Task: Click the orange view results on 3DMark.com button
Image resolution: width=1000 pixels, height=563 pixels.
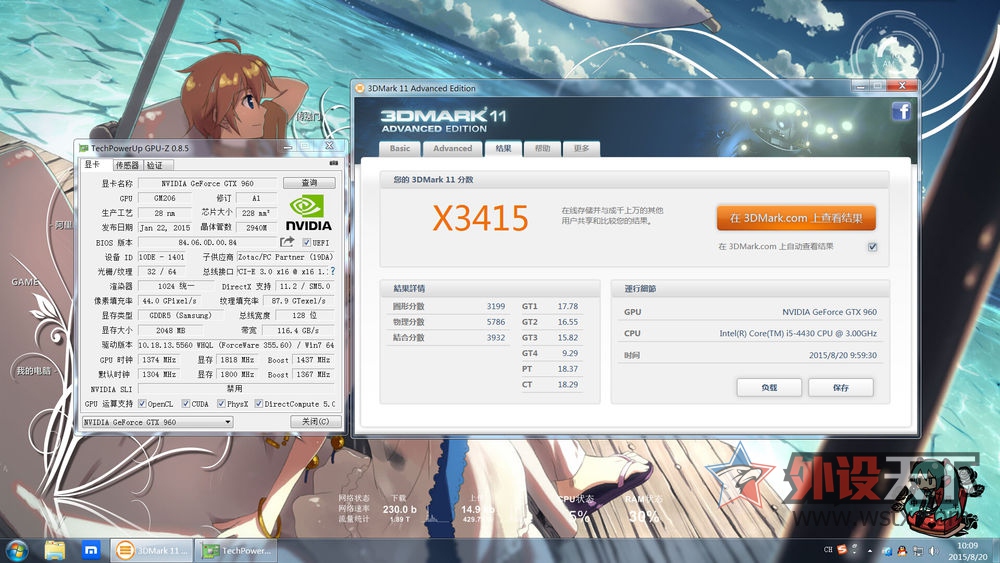Action: pyautogui.click(x=796, y=218)
